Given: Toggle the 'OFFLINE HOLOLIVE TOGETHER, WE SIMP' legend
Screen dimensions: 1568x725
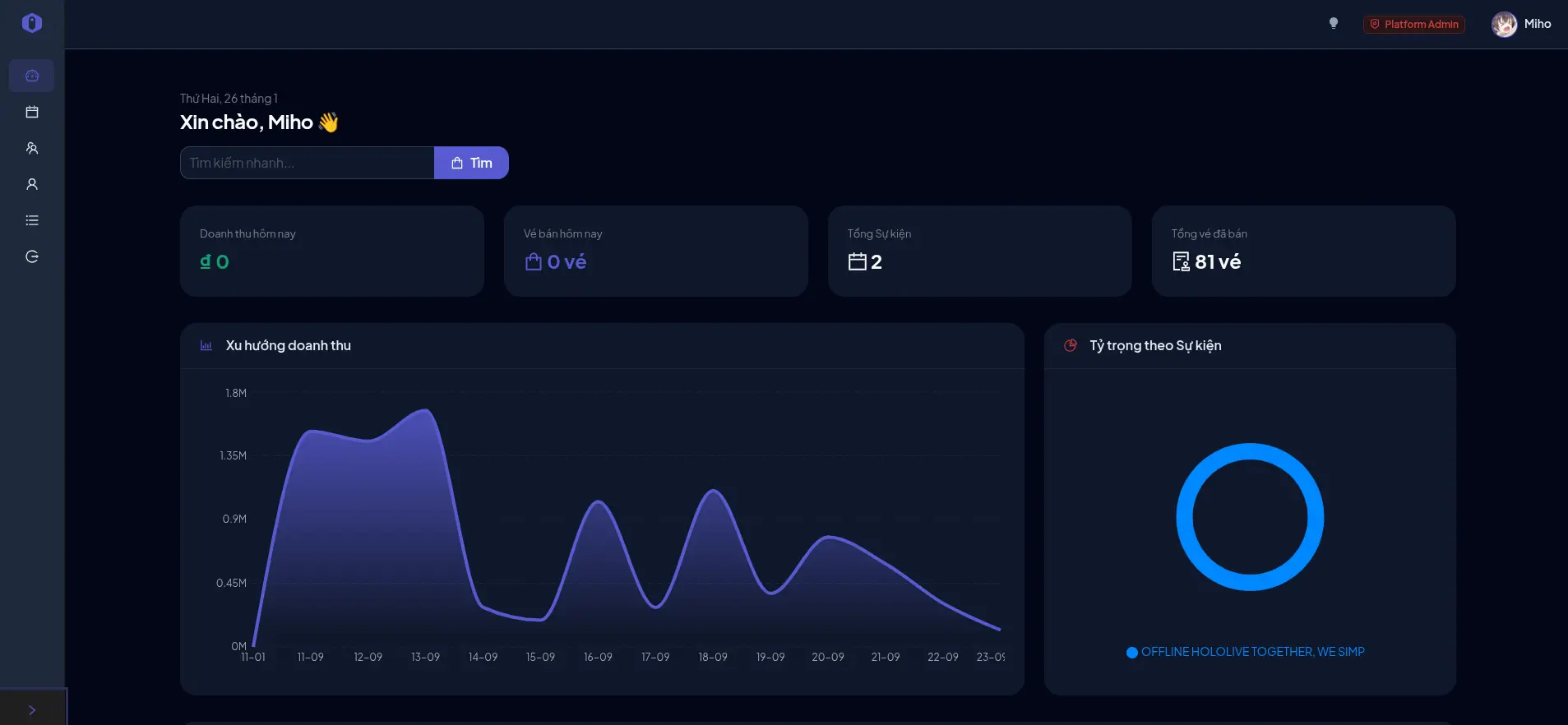Looking at the screenshot, I should point(1246,652).
